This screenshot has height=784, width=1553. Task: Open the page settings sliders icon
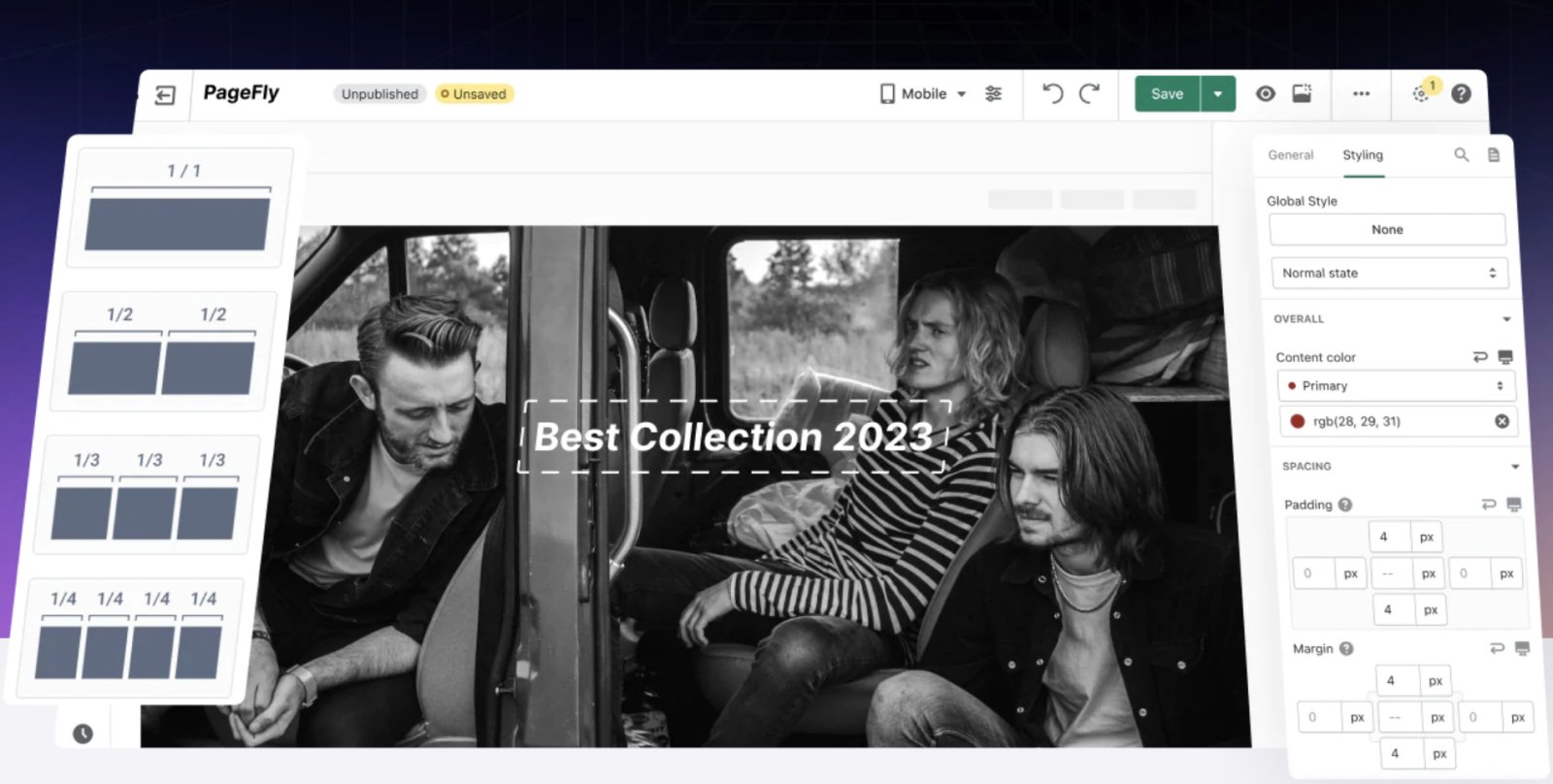pos(993,94)
